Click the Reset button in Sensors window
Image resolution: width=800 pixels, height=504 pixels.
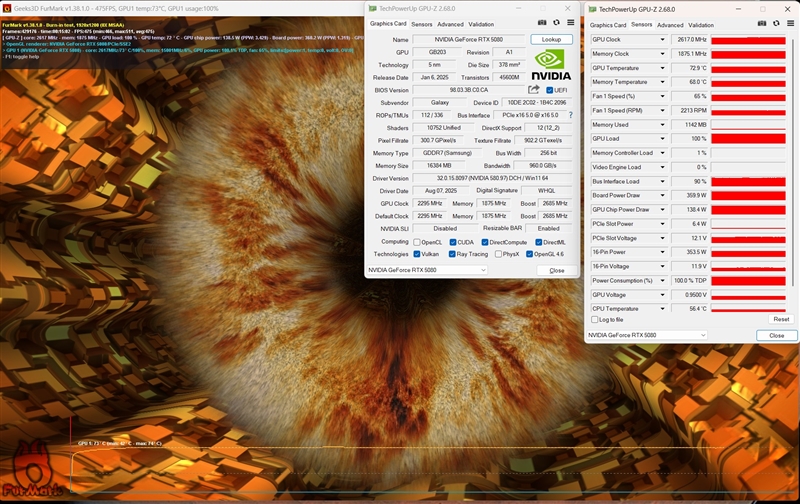pyautogui.click(x=781, y=319)
